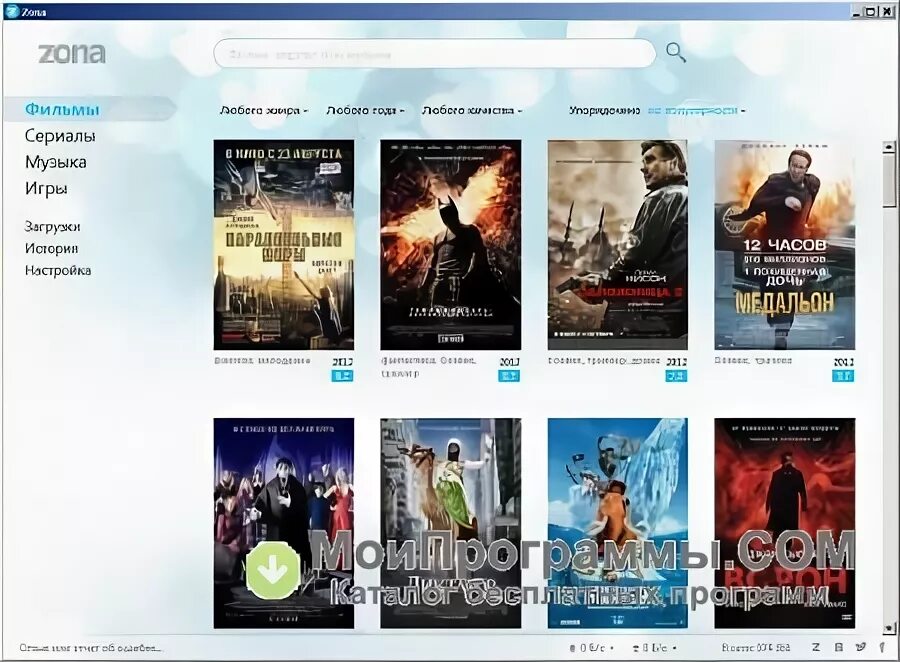Click the Упорядочено sort label
Screen dimensions: 900x662
coord(604,110)
